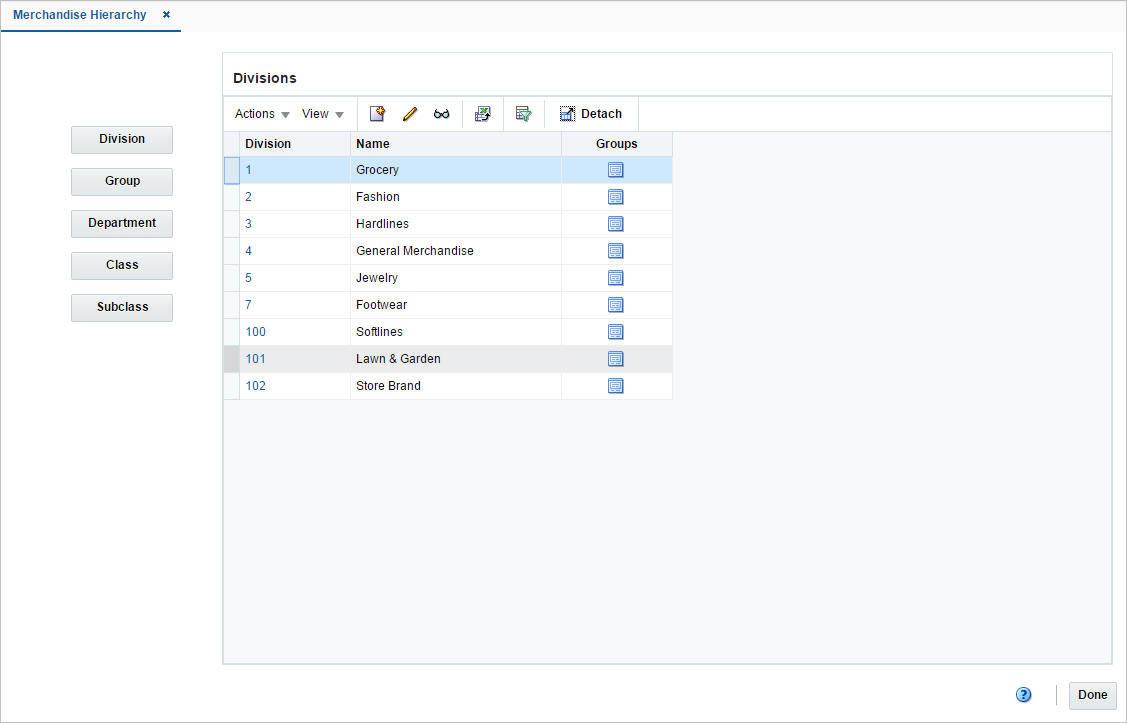Select the Softlines name cell
Viewport: 1127px width, 723px height.
click(456, 331)
